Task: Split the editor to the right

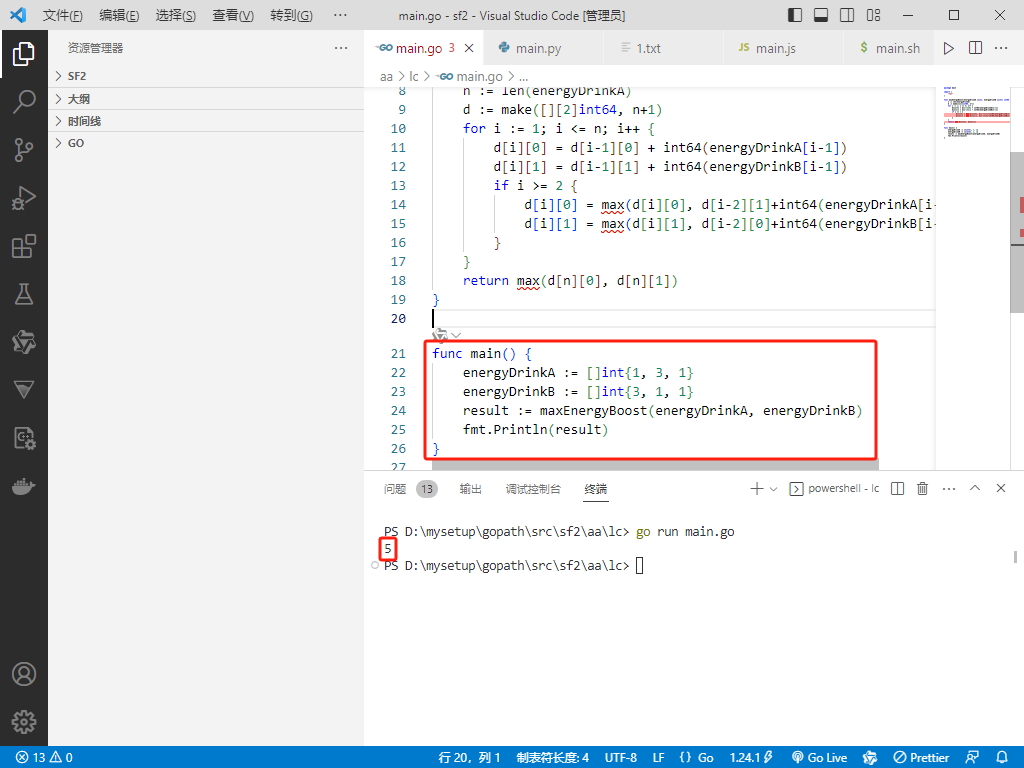Action: pyautogui.click(x=976, y=48)
